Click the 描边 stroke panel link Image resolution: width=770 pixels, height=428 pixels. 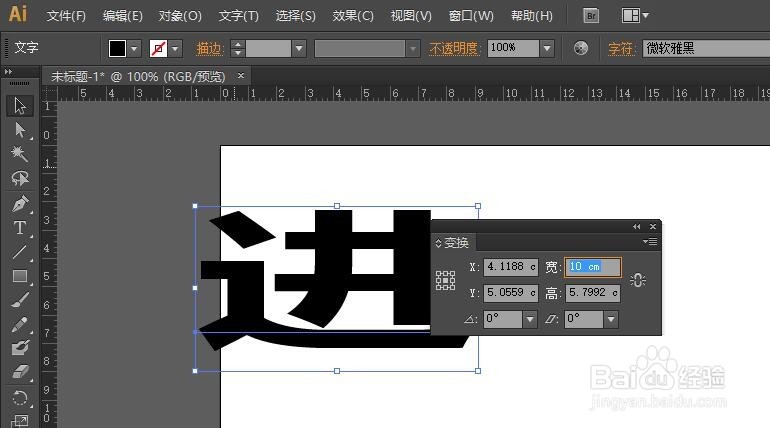coord(210,49)
